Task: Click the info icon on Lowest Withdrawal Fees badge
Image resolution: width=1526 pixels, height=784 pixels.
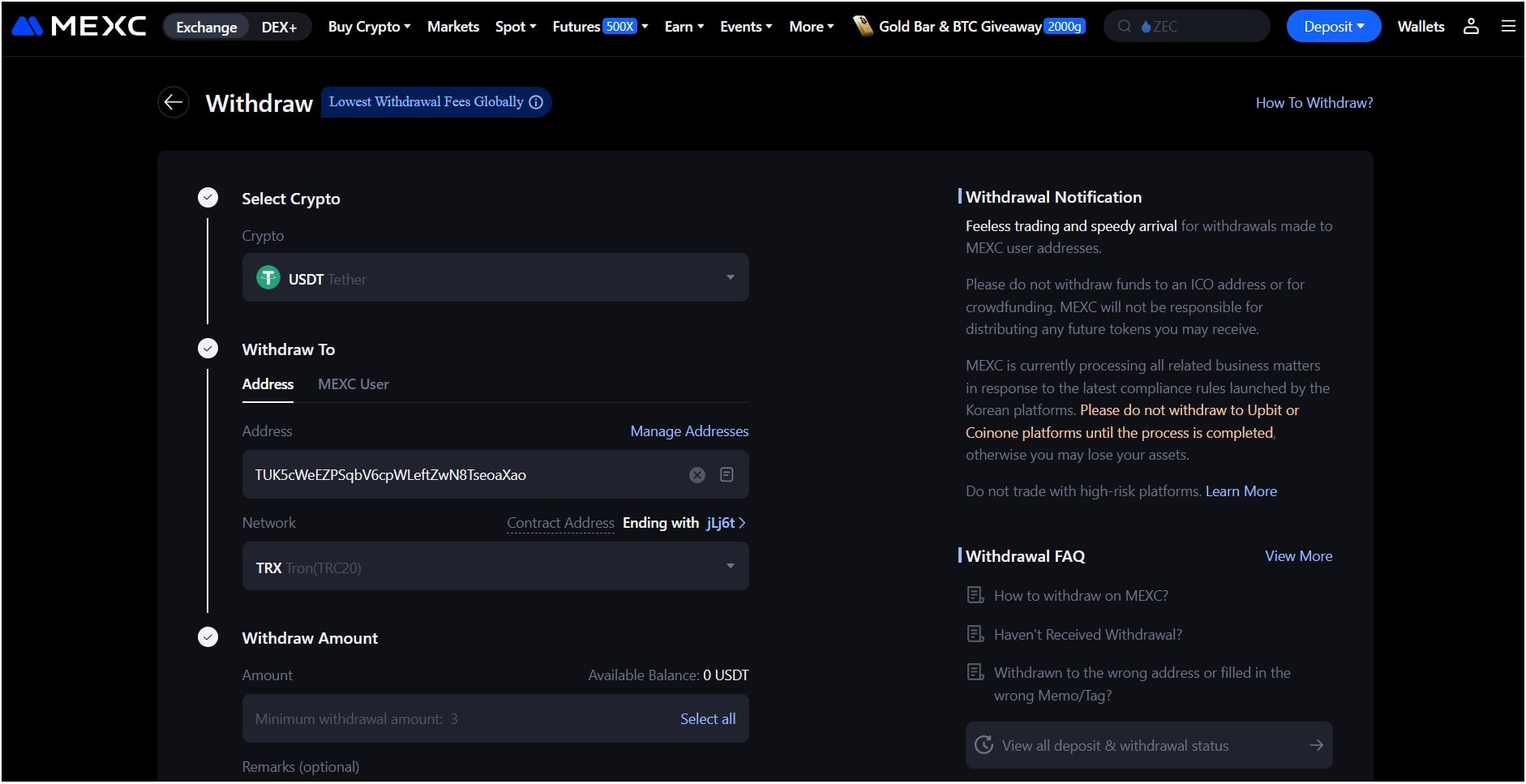Action: click(x=536, y=102)
